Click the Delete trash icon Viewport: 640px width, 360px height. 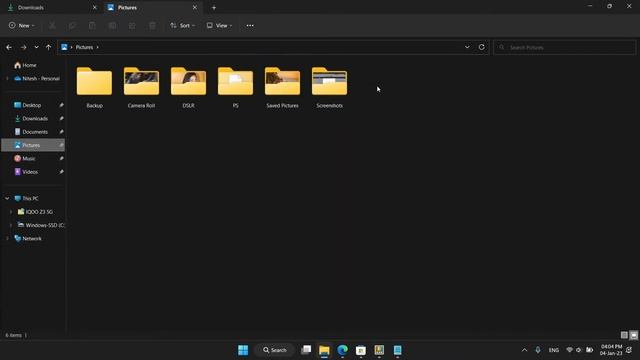152,25
